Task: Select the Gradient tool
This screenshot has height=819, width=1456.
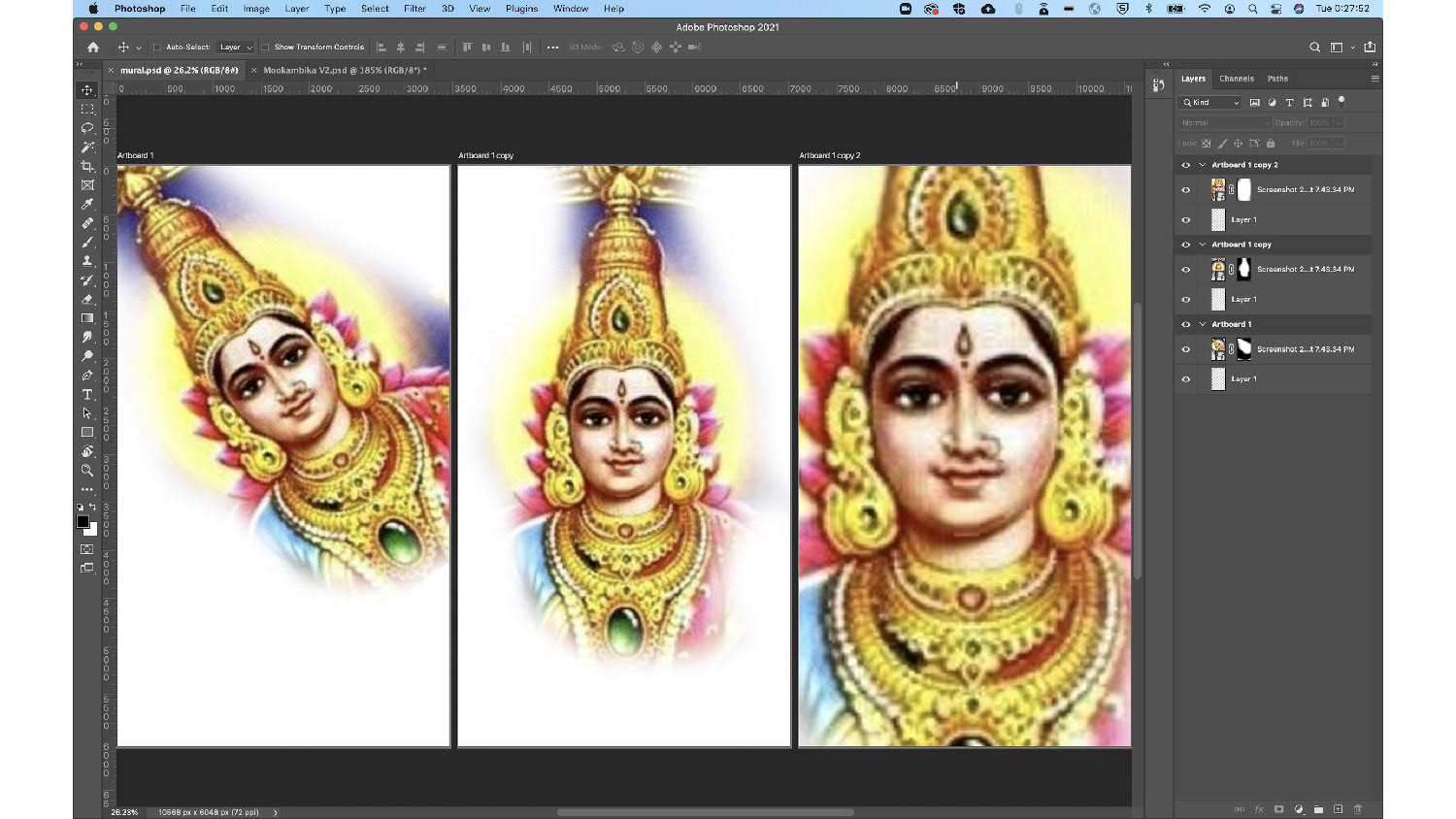Action: tap(87, 318)
